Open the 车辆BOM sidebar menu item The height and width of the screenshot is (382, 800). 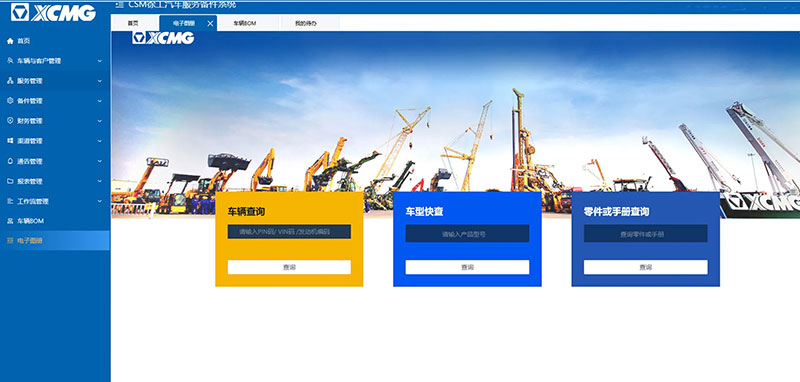55,221
